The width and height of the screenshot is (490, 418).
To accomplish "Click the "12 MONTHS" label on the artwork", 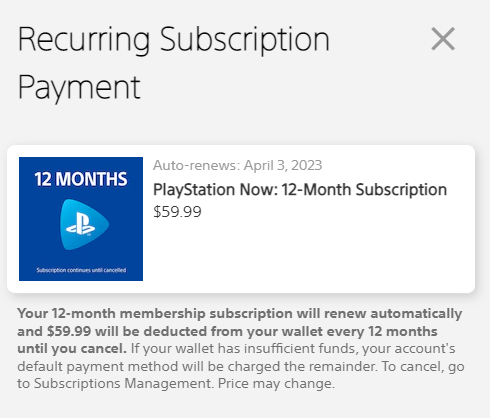I will (81, 179).
